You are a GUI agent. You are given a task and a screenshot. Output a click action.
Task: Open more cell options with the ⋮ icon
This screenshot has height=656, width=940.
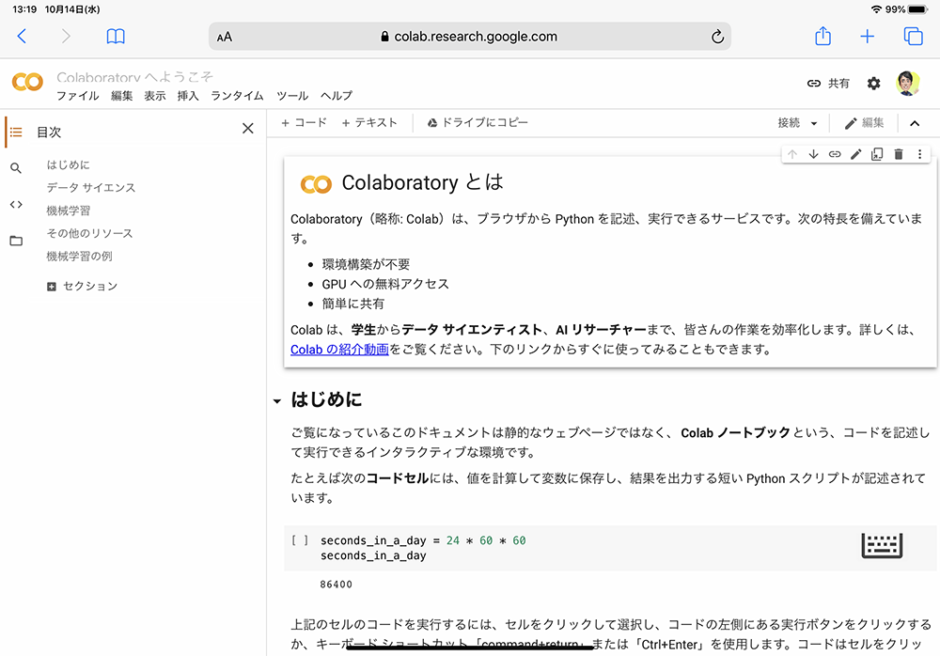[x=921, y=154]
